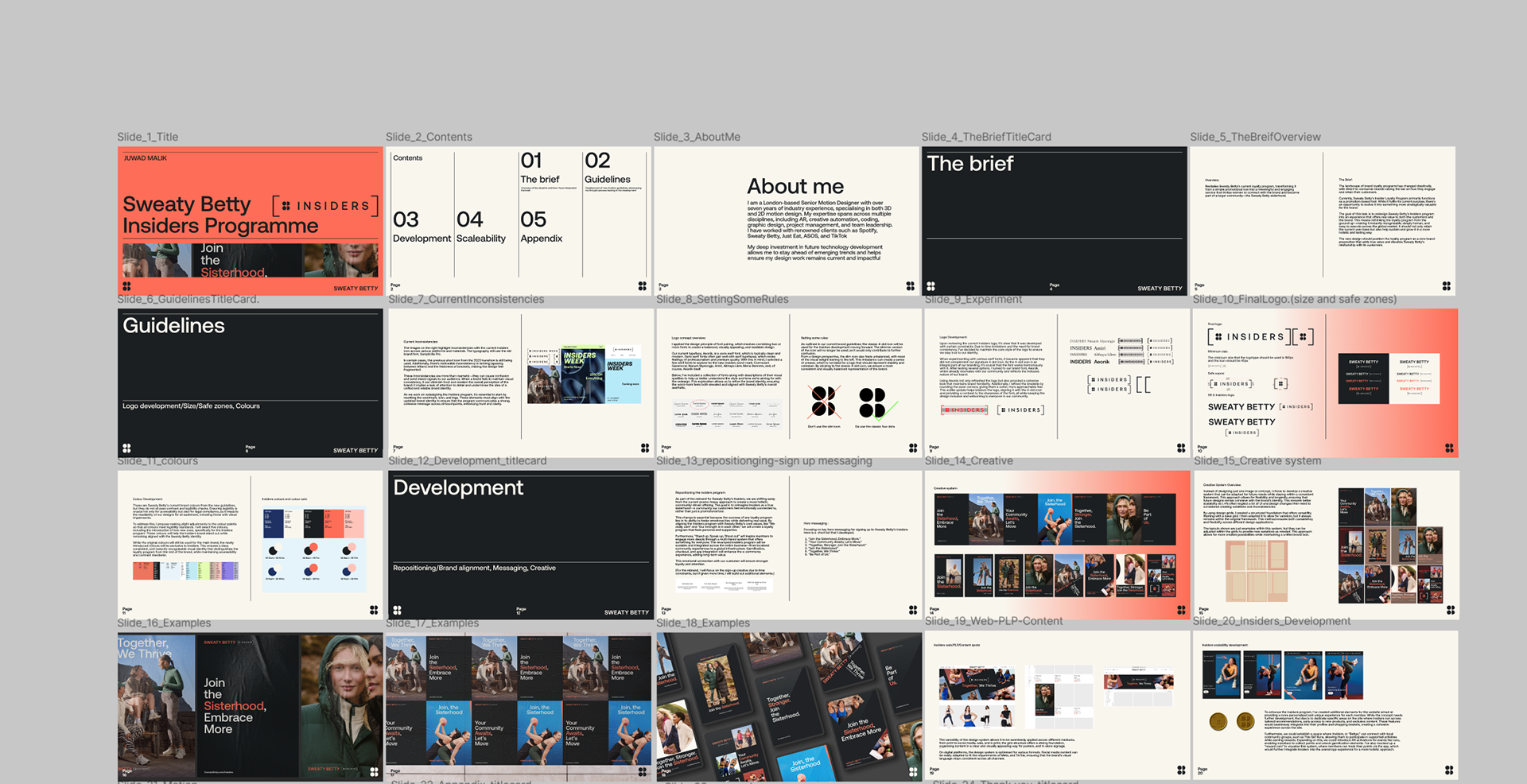Select the Slide_9_Experiment frame label
1527x784 pixels.
pos(973,299)
